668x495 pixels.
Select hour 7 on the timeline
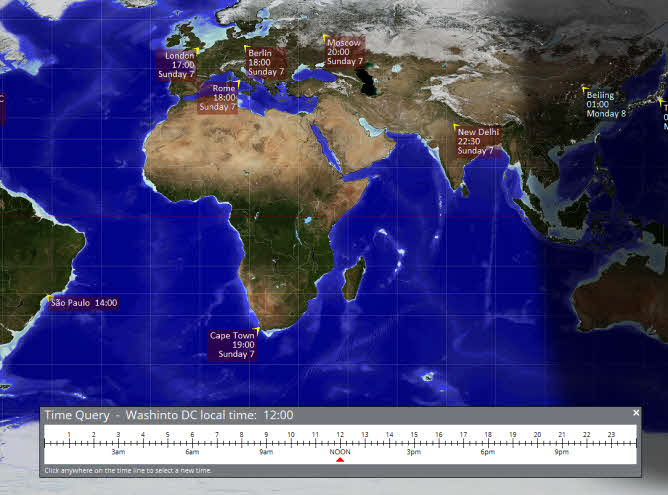click(217, 435)
